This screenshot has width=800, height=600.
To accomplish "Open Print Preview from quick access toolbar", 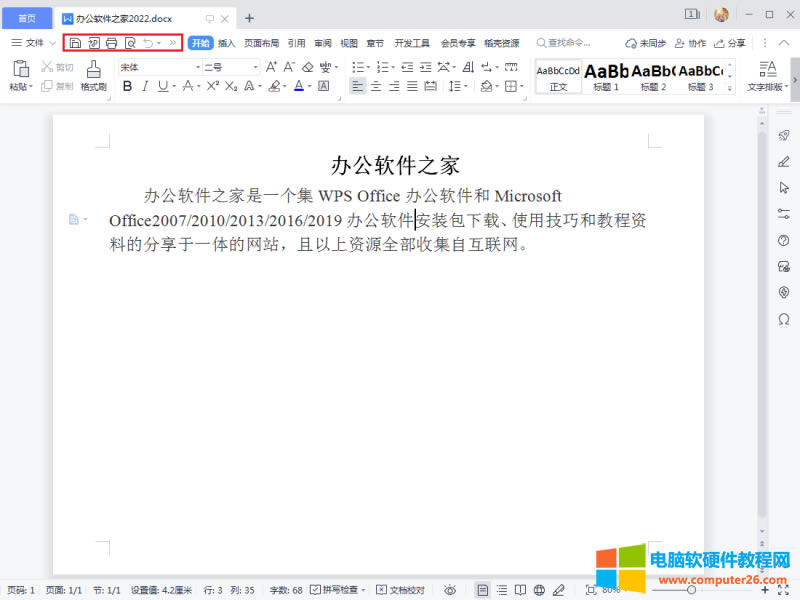I will click(130, 43).
